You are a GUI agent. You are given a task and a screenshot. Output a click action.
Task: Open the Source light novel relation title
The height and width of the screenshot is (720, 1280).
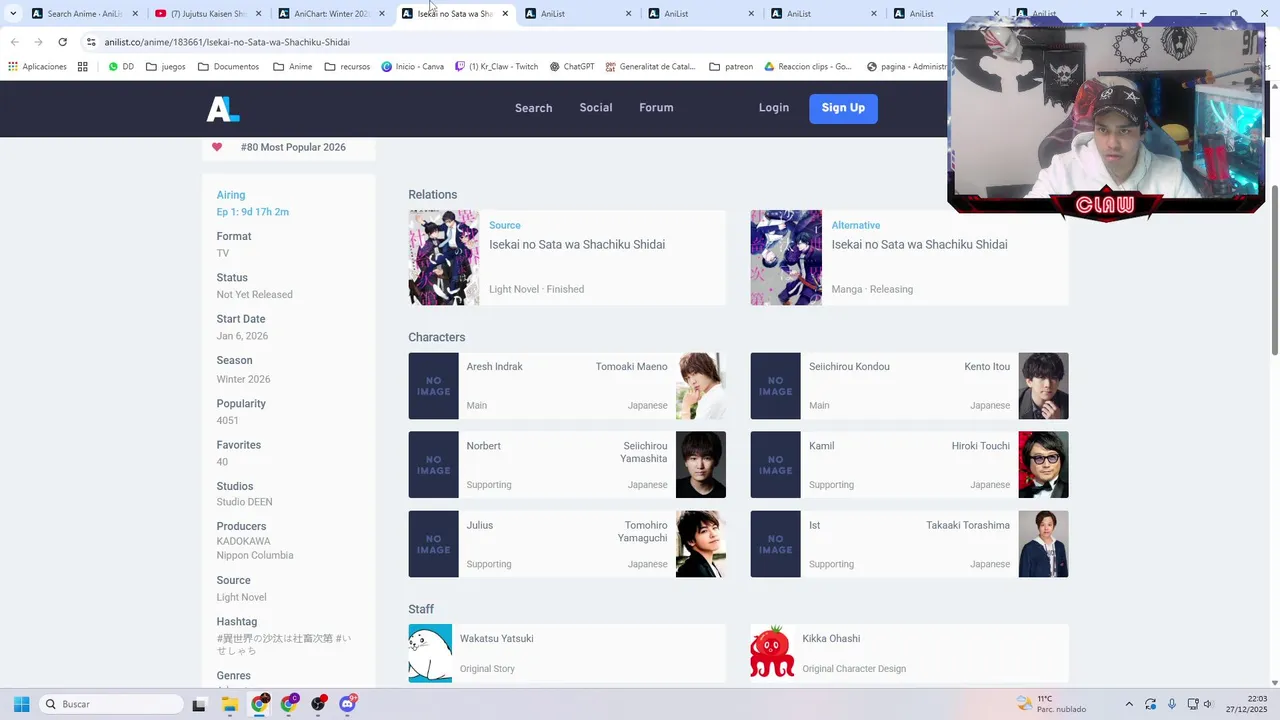coord(577,245)
